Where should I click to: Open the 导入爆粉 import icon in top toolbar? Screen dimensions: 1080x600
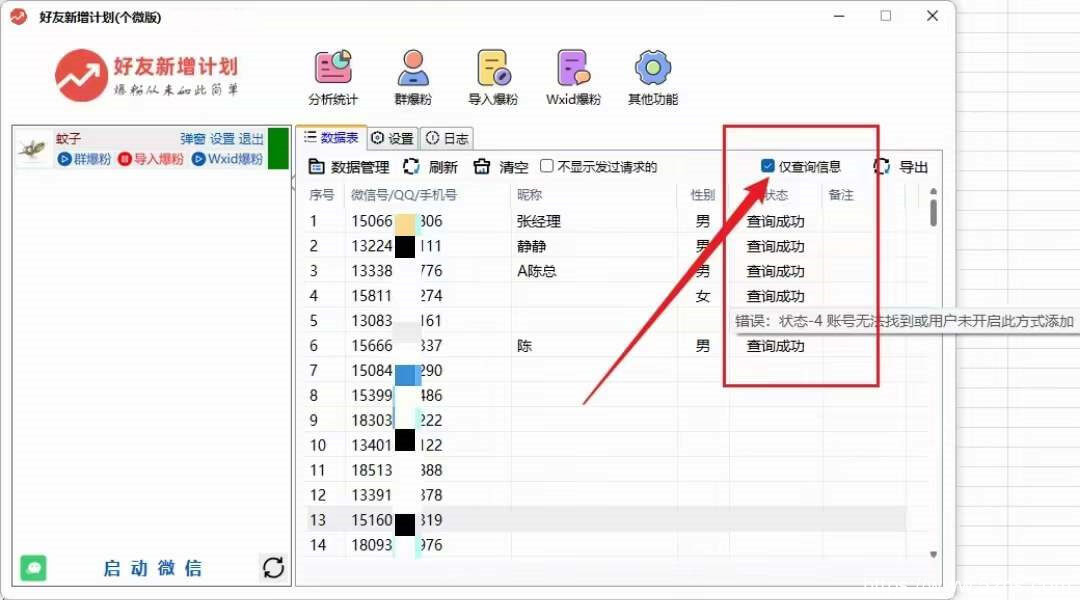coord(493,68)
